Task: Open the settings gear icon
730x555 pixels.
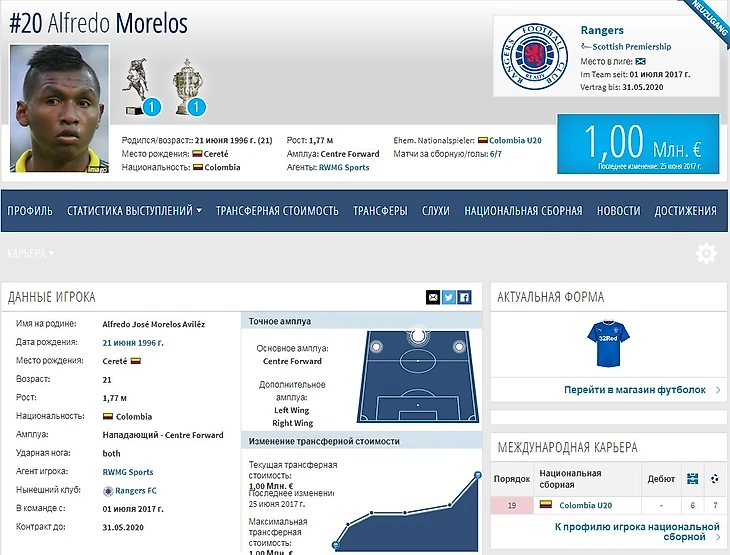Action: (706, 253)
